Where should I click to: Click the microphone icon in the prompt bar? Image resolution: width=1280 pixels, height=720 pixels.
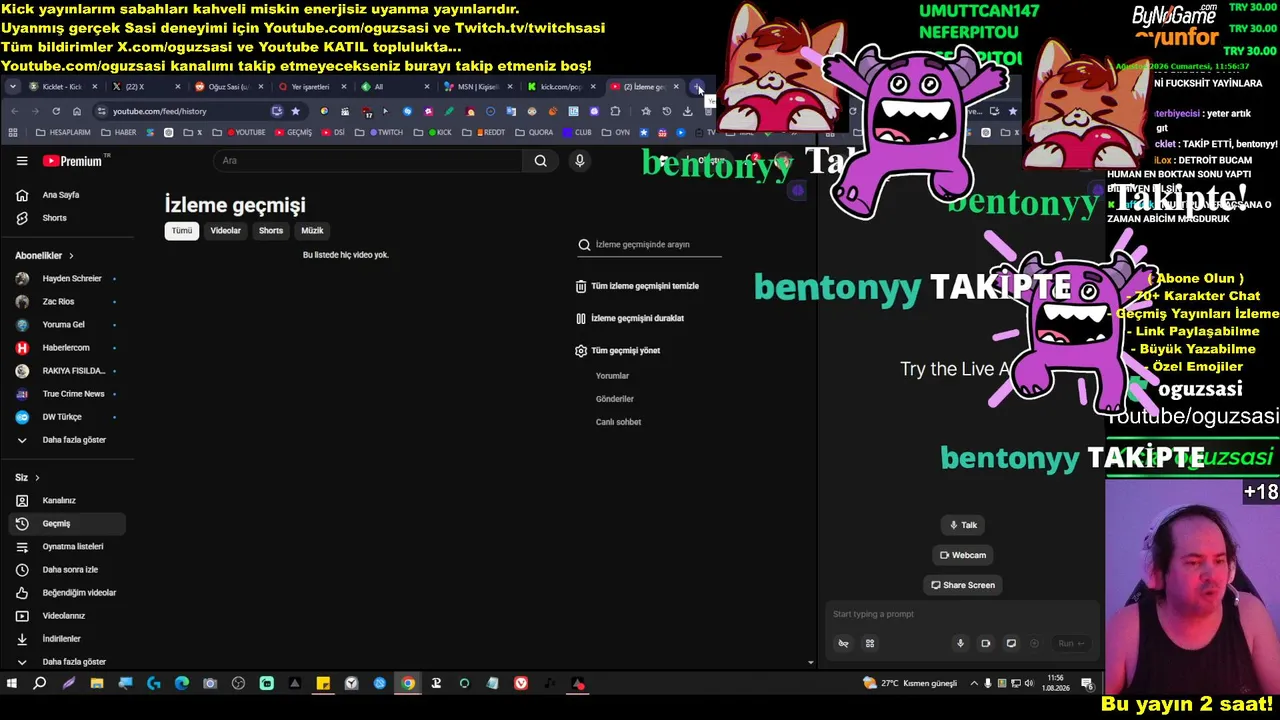[x=960, y=644]
